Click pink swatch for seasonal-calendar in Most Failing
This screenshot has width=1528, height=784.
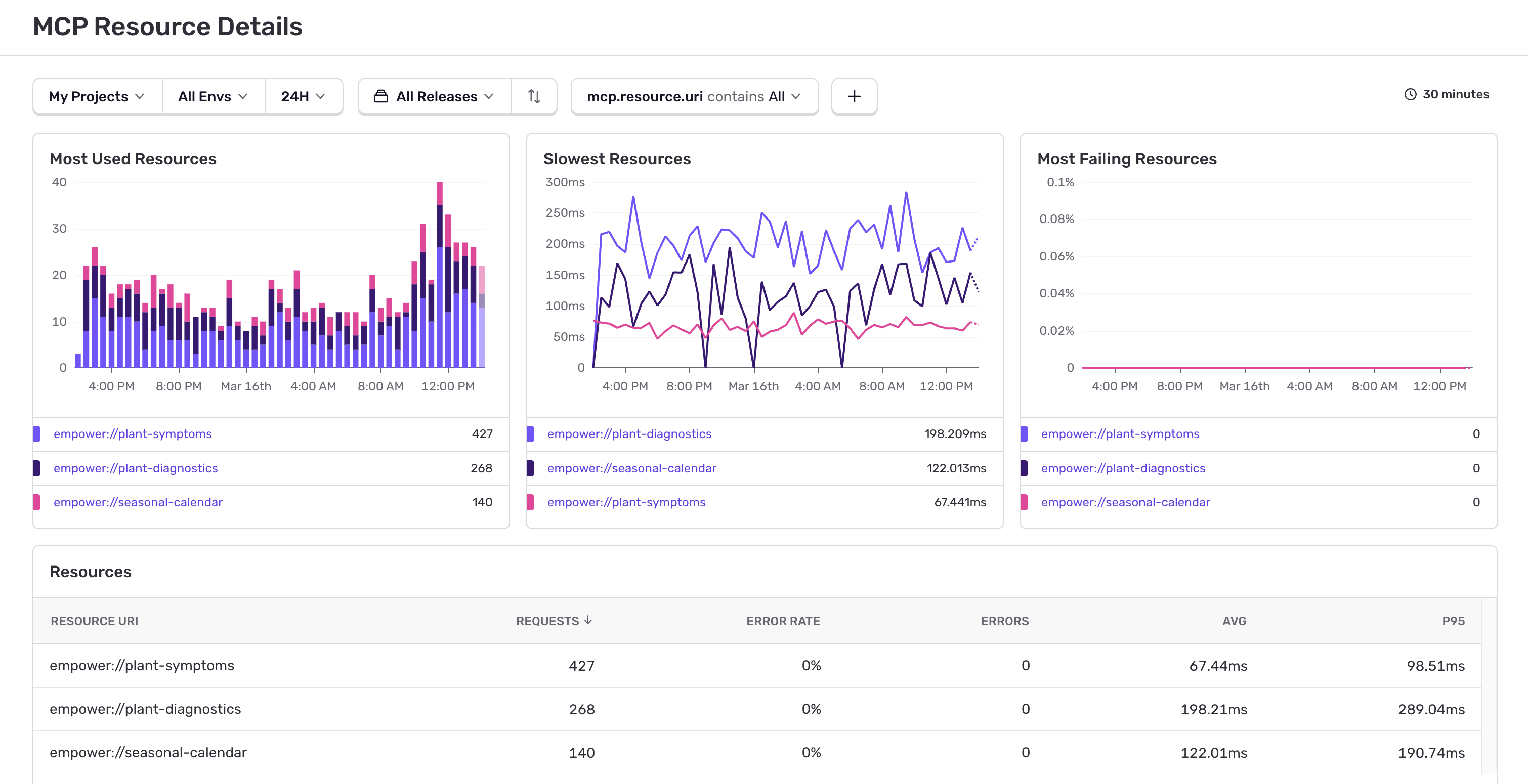tap(1025, 502)
